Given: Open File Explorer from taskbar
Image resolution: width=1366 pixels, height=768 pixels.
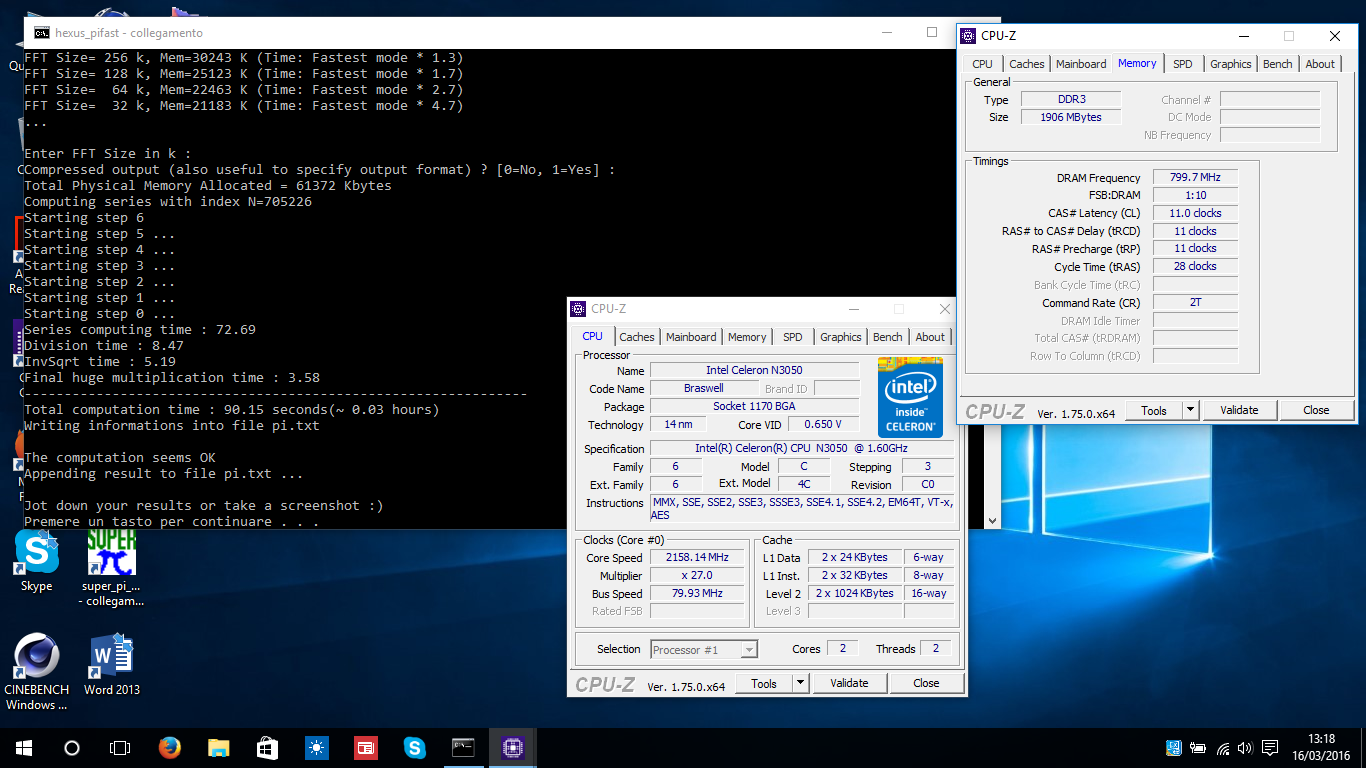Looking at the screenshot, I should coord(218,748).
